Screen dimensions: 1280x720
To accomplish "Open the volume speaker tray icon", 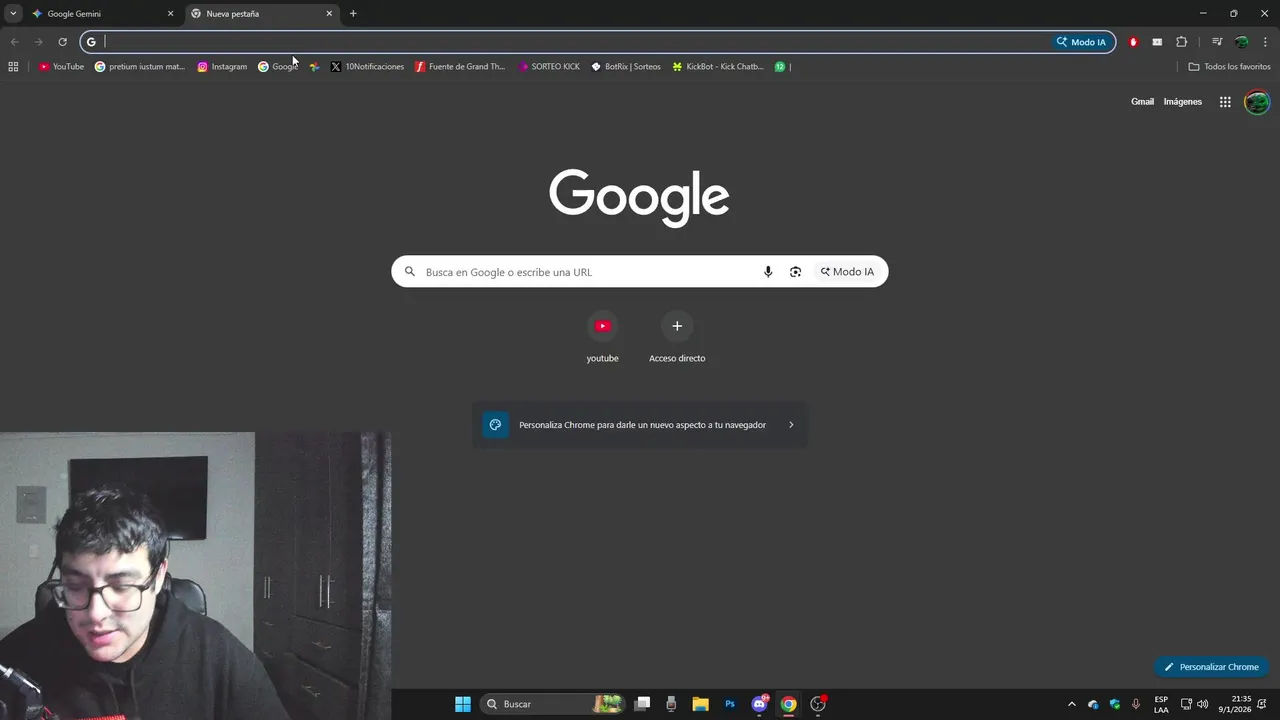I will tap(1203, 704).
